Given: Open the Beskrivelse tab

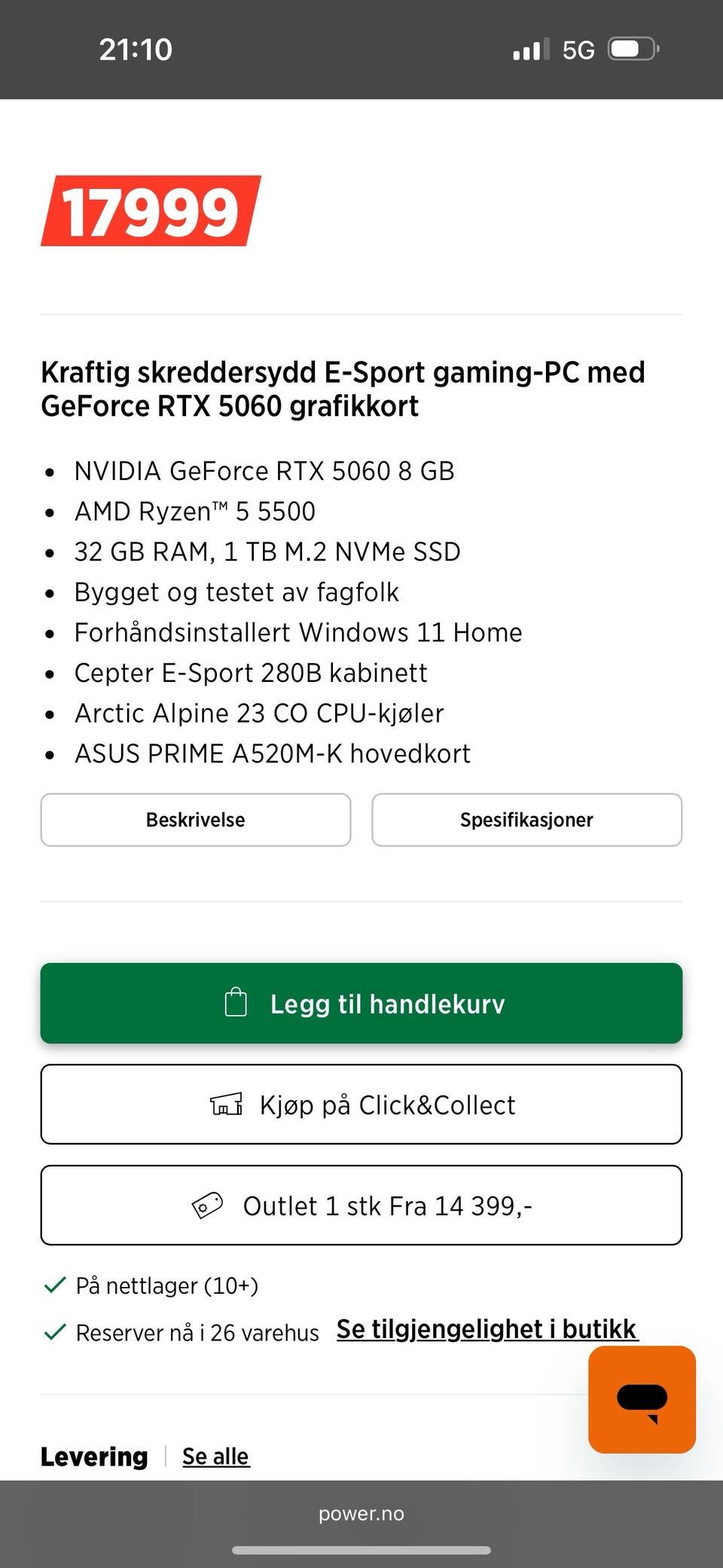Looking at the screenshot, I should tap(196, 820).
